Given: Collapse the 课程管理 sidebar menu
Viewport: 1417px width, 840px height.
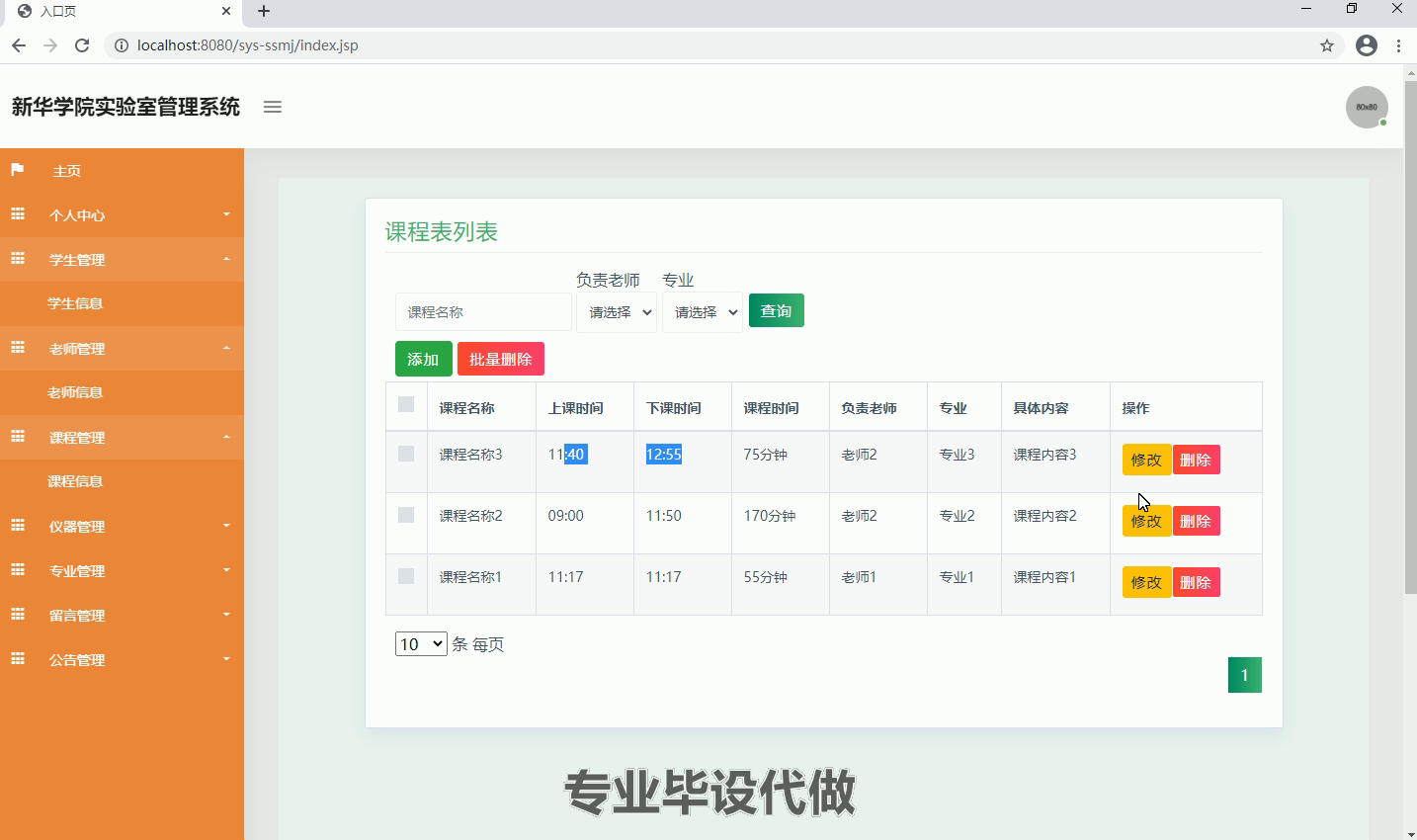Looking at the screenshot, I should pos(122,437).
